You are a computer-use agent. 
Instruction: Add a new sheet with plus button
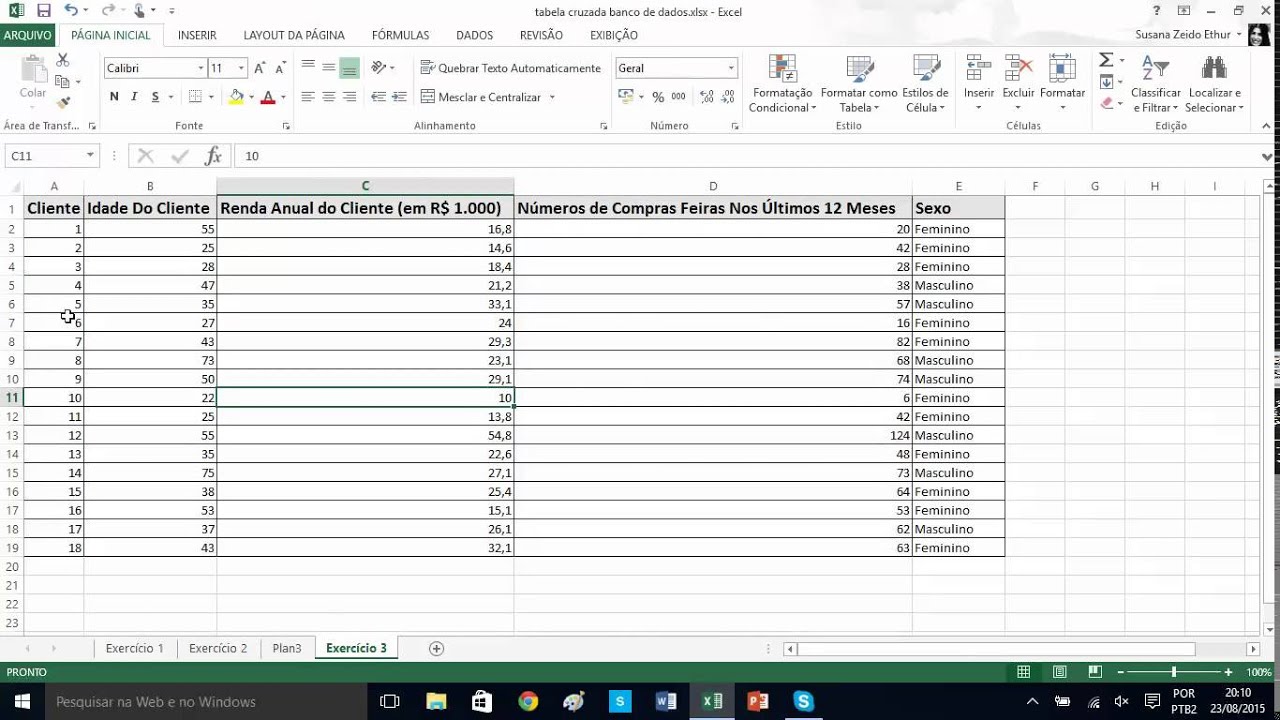436,648
